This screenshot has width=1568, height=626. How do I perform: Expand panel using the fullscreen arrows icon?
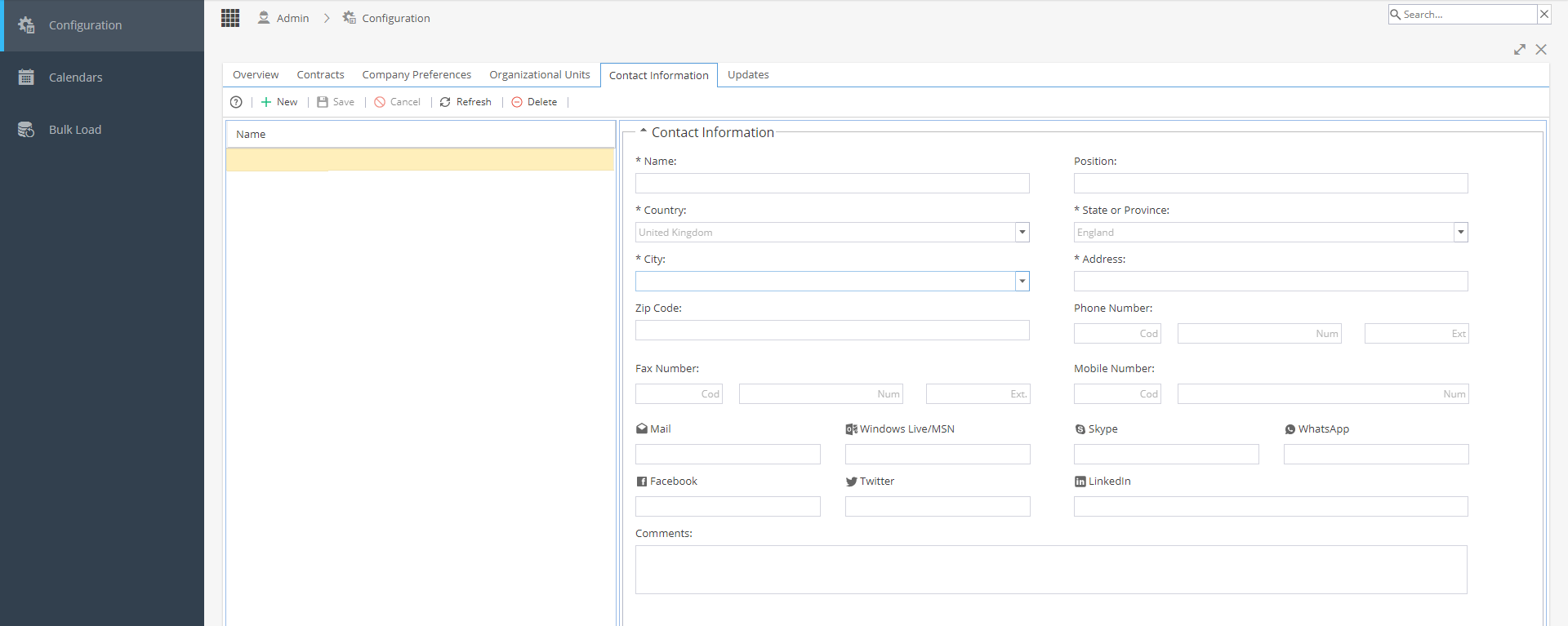(x=1520, y=50)
